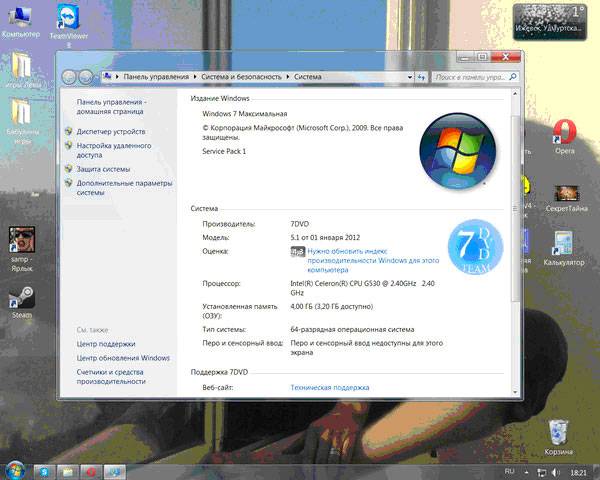
Task: Open Защита системы sidebar link
Action: 104,169
